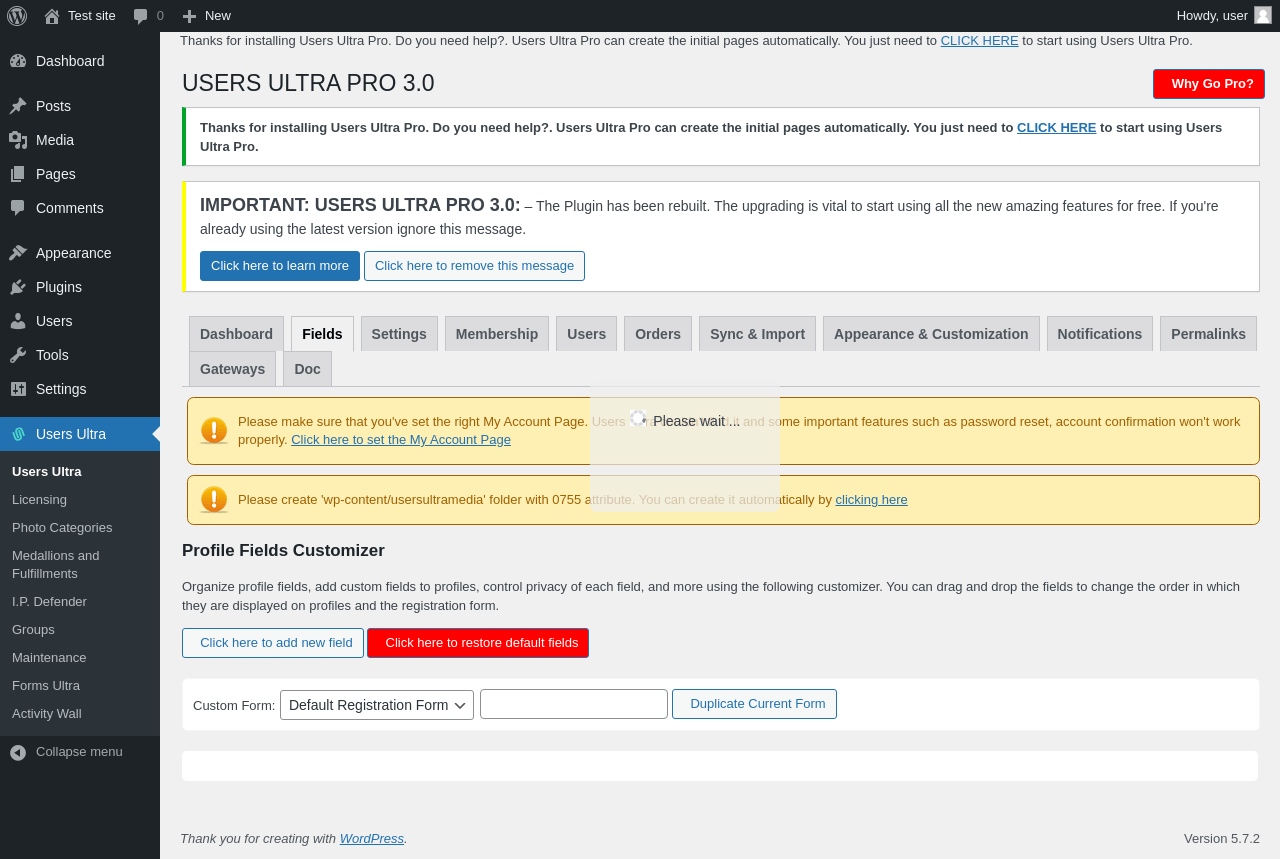This screenshot has height=859, width=1280.
Task: Click Duplicate Current Form button
Action: pyautogui.click(x=754, y=704)
